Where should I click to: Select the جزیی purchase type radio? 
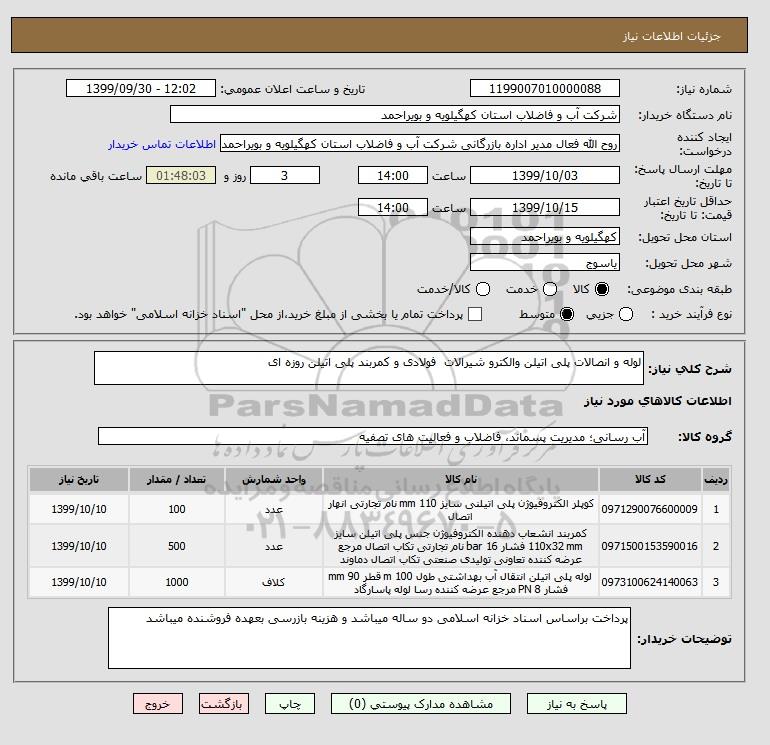626,314
